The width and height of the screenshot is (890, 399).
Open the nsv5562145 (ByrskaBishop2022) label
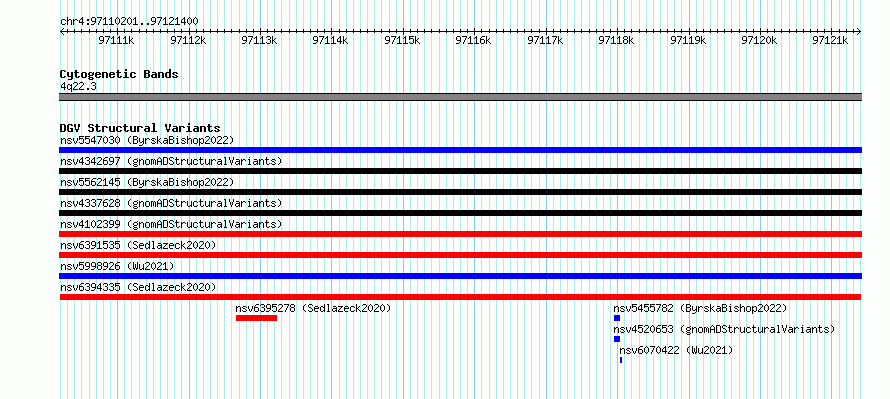[147, 182]
